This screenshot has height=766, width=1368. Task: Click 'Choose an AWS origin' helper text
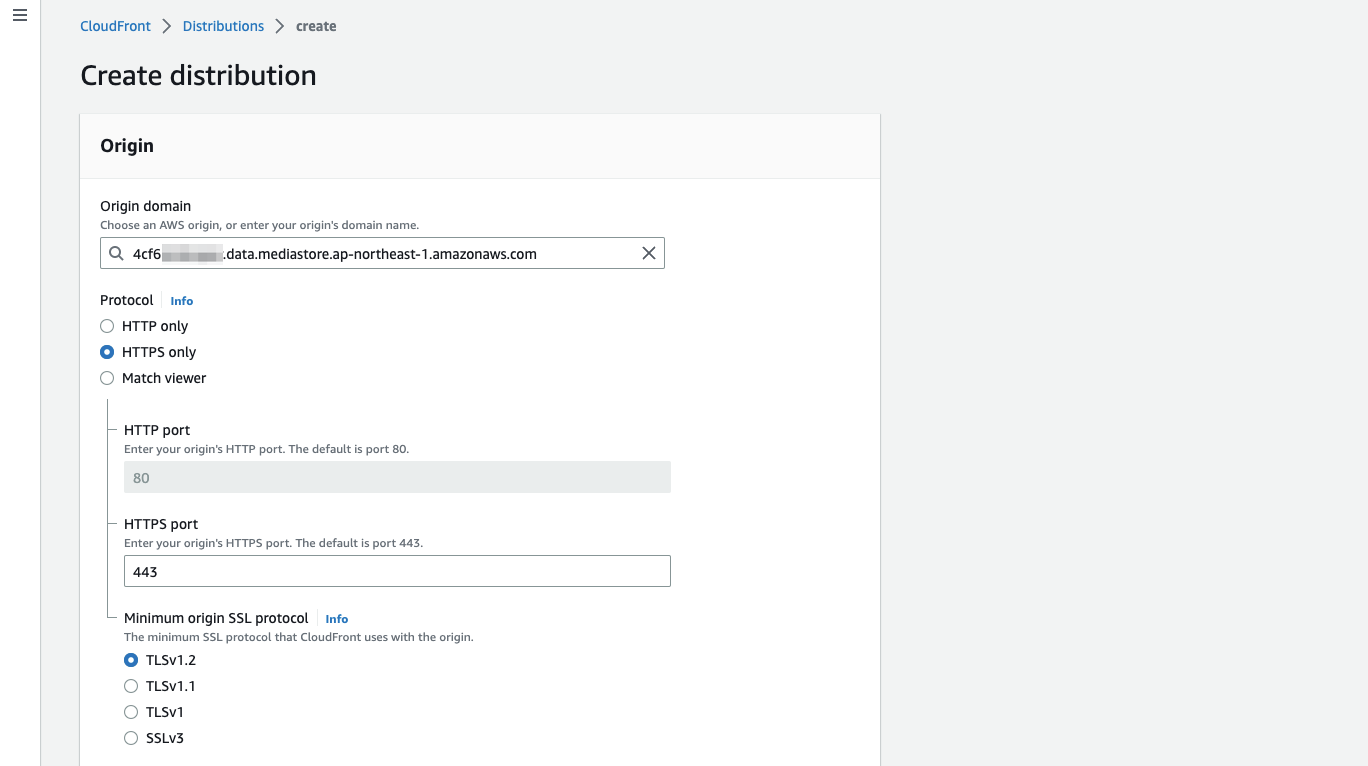260,225
